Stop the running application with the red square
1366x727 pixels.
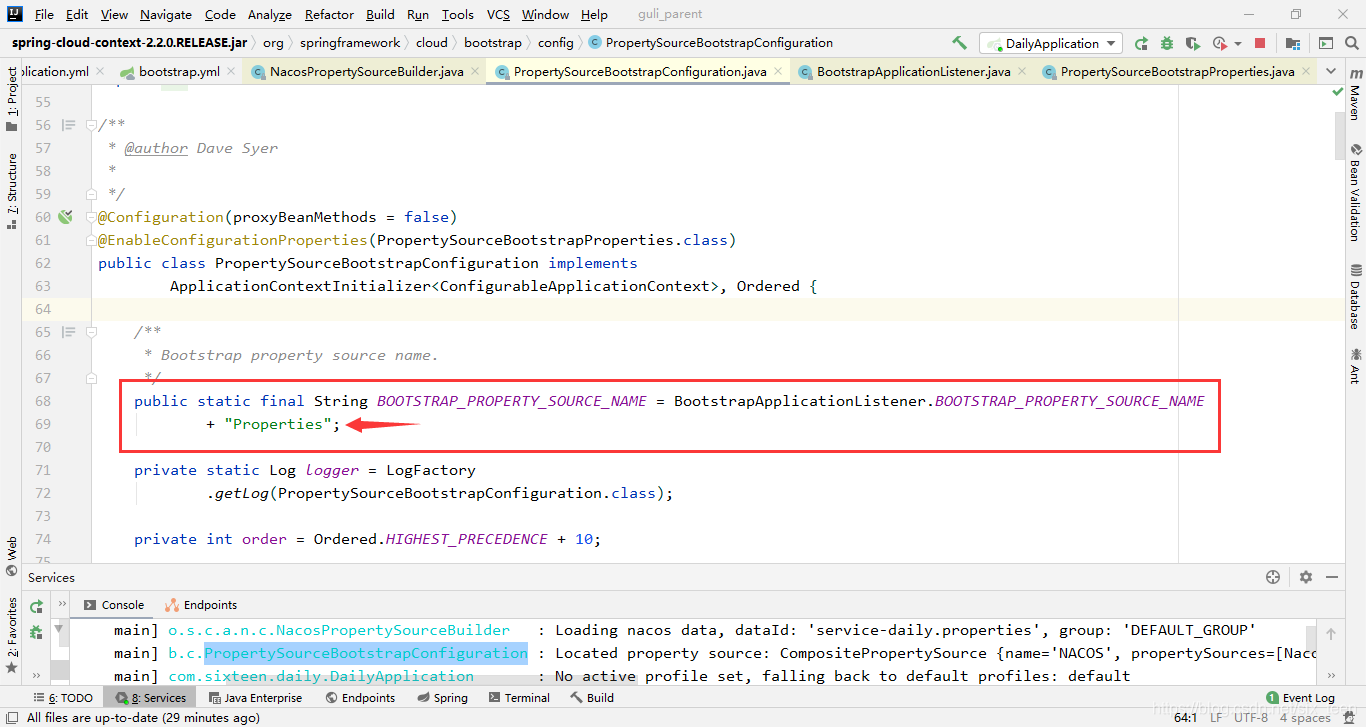click(x=1260, y=43)
